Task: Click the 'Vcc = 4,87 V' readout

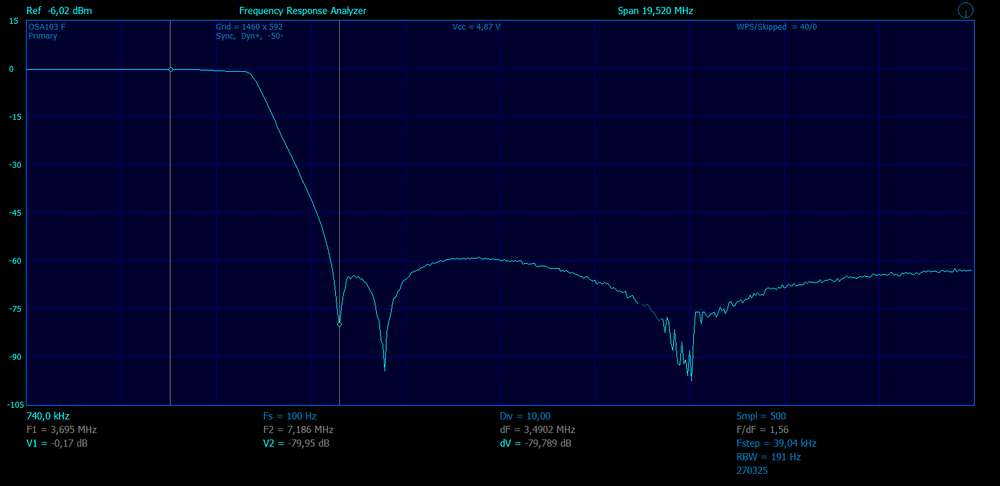Action: pyautogui.click(x=476, y=27)
